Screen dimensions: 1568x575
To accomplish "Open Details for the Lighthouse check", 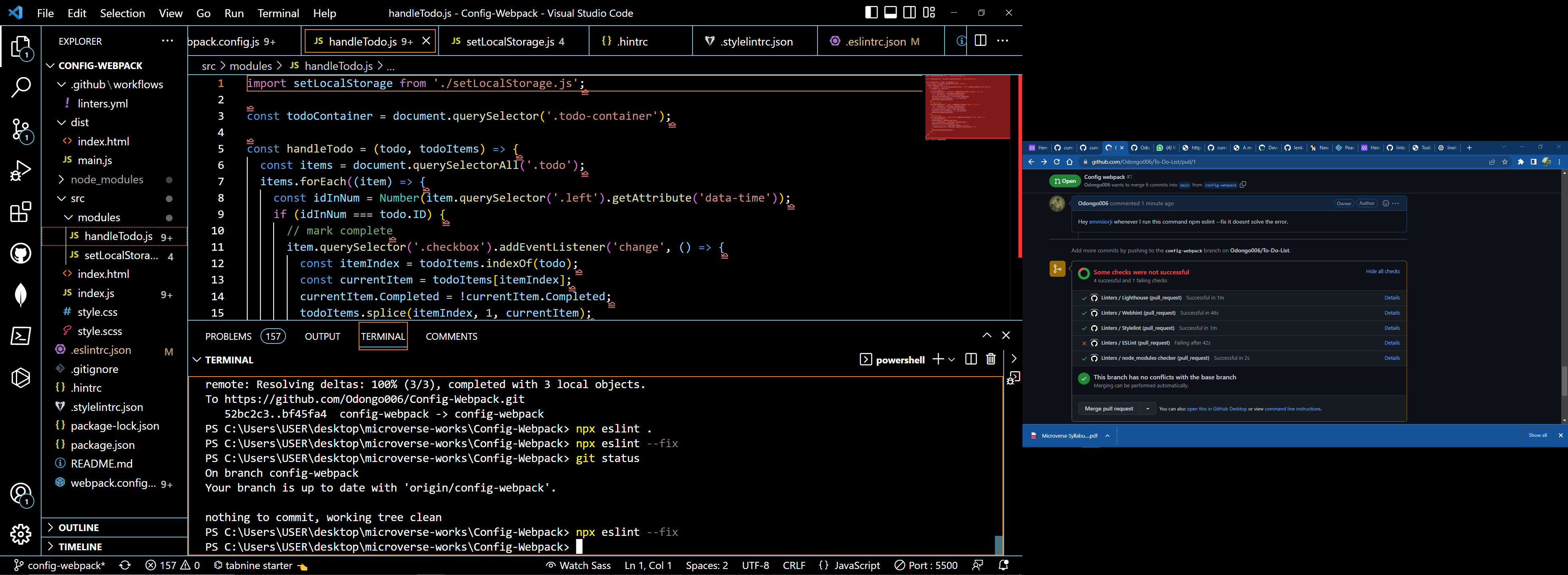I will 1392,298.
